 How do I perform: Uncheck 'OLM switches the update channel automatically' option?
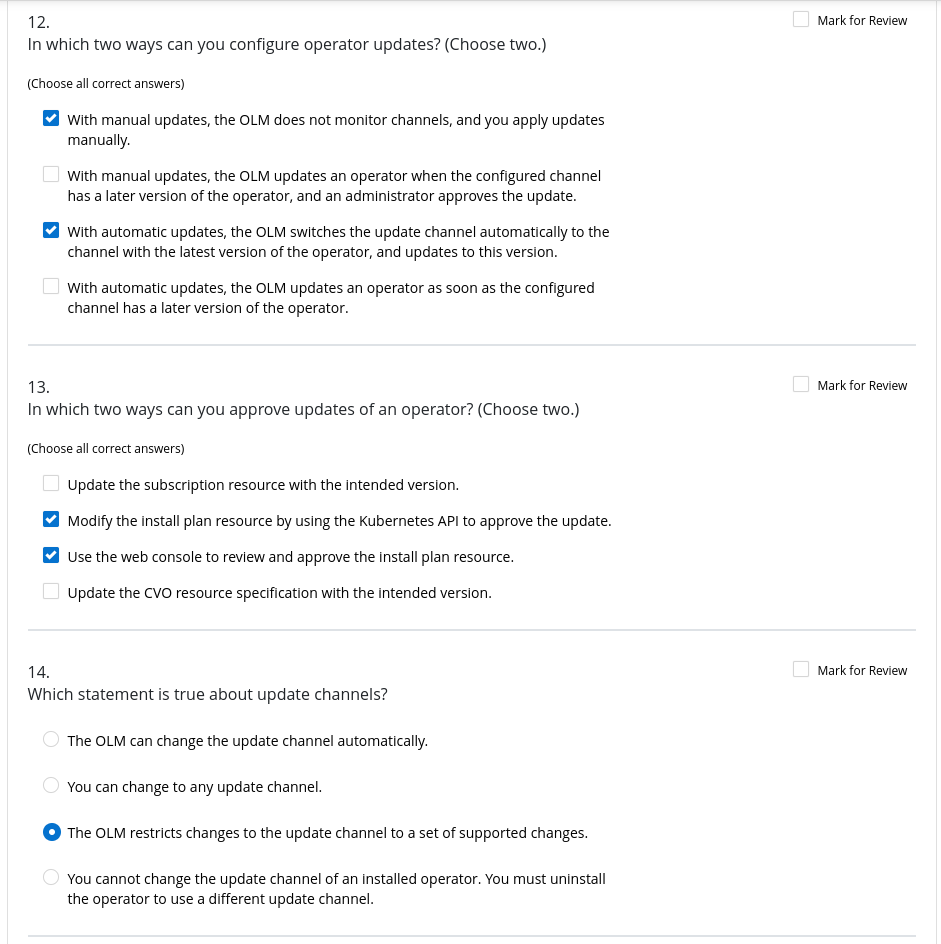point(51,230)
